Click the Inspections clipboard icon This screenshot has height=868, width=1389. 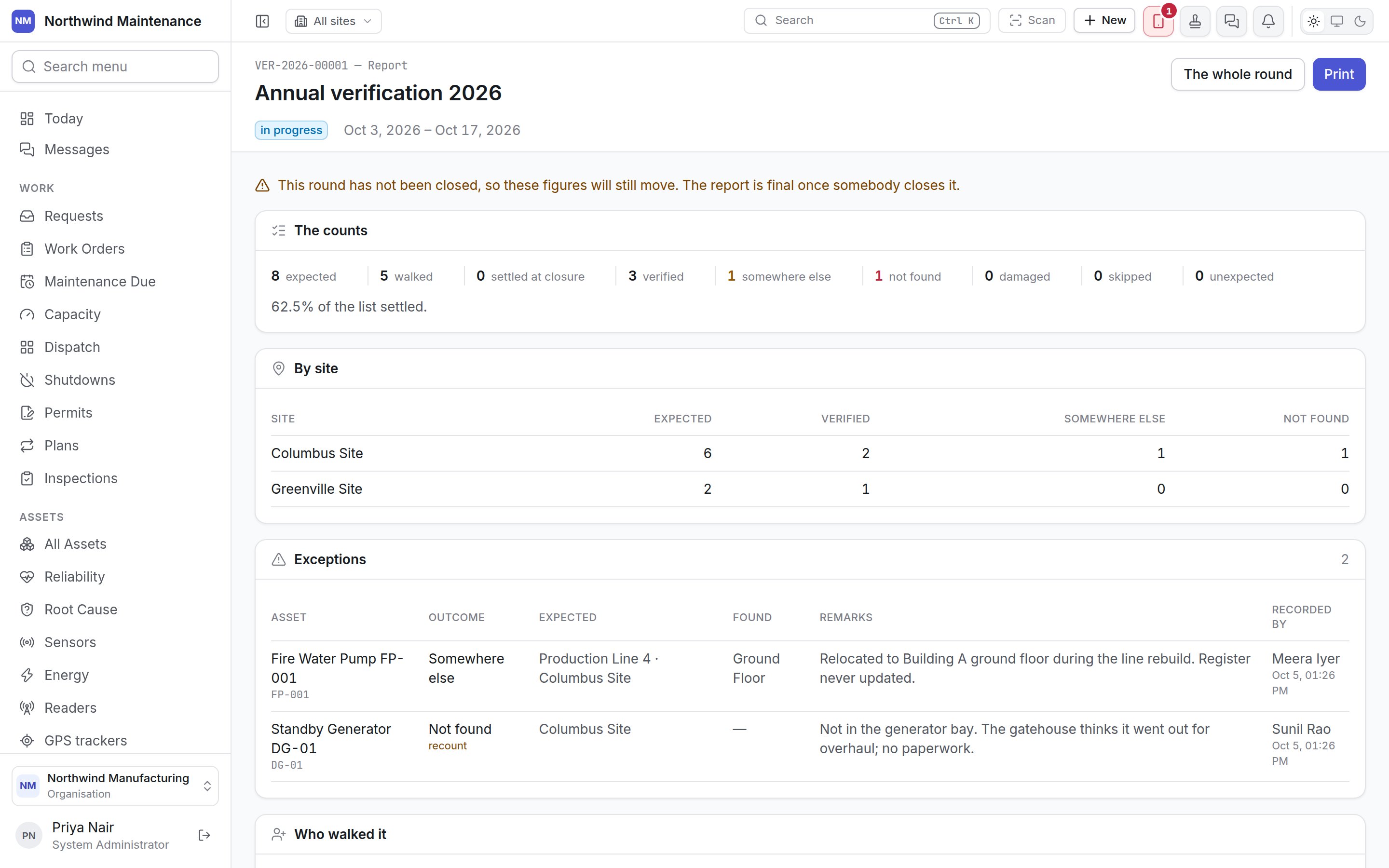click(27, 478)
